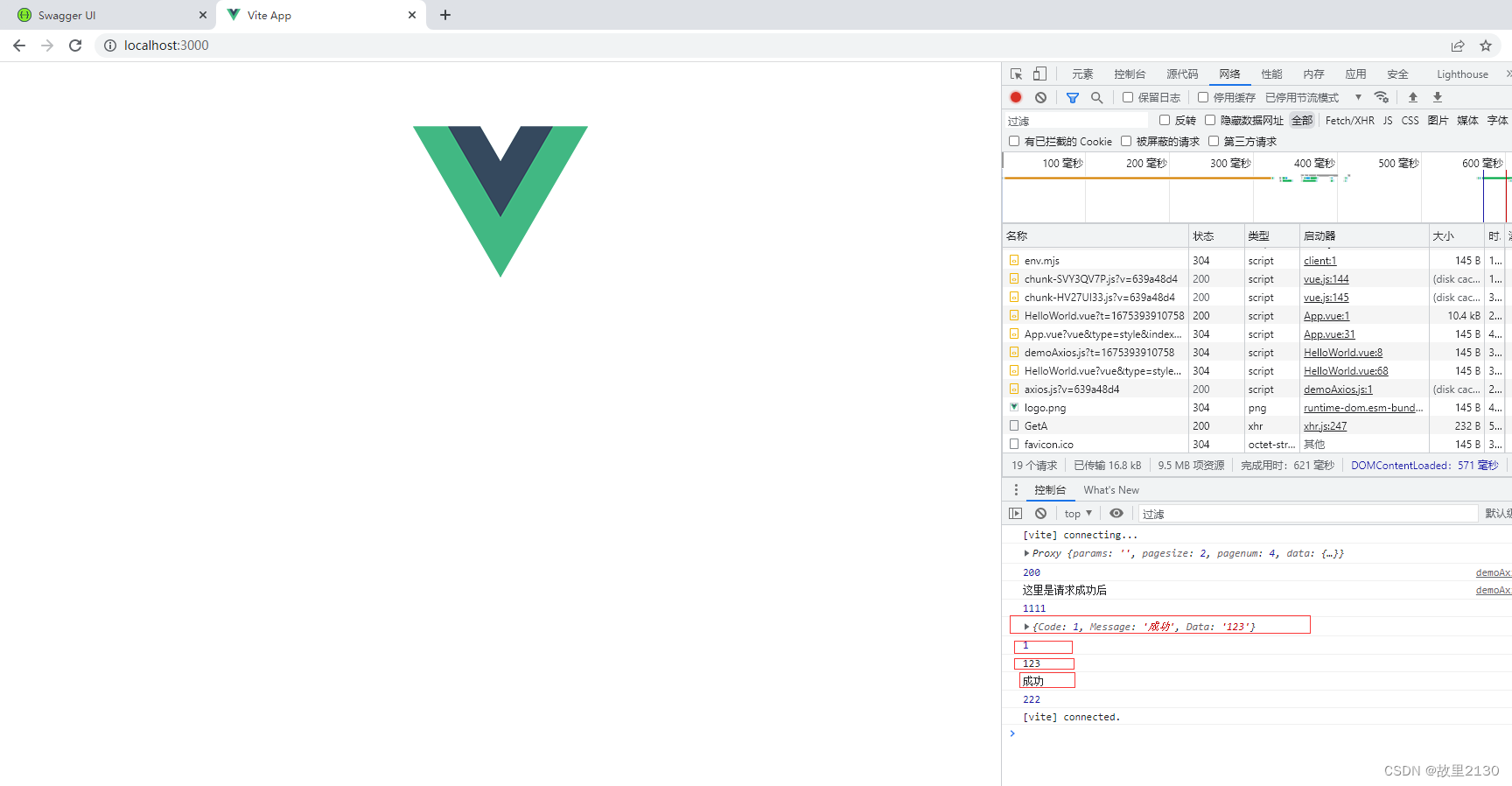1512x786 pixels.
Task: Filter requests by Fetch/XHR
Action: [x=1349, y=120]
